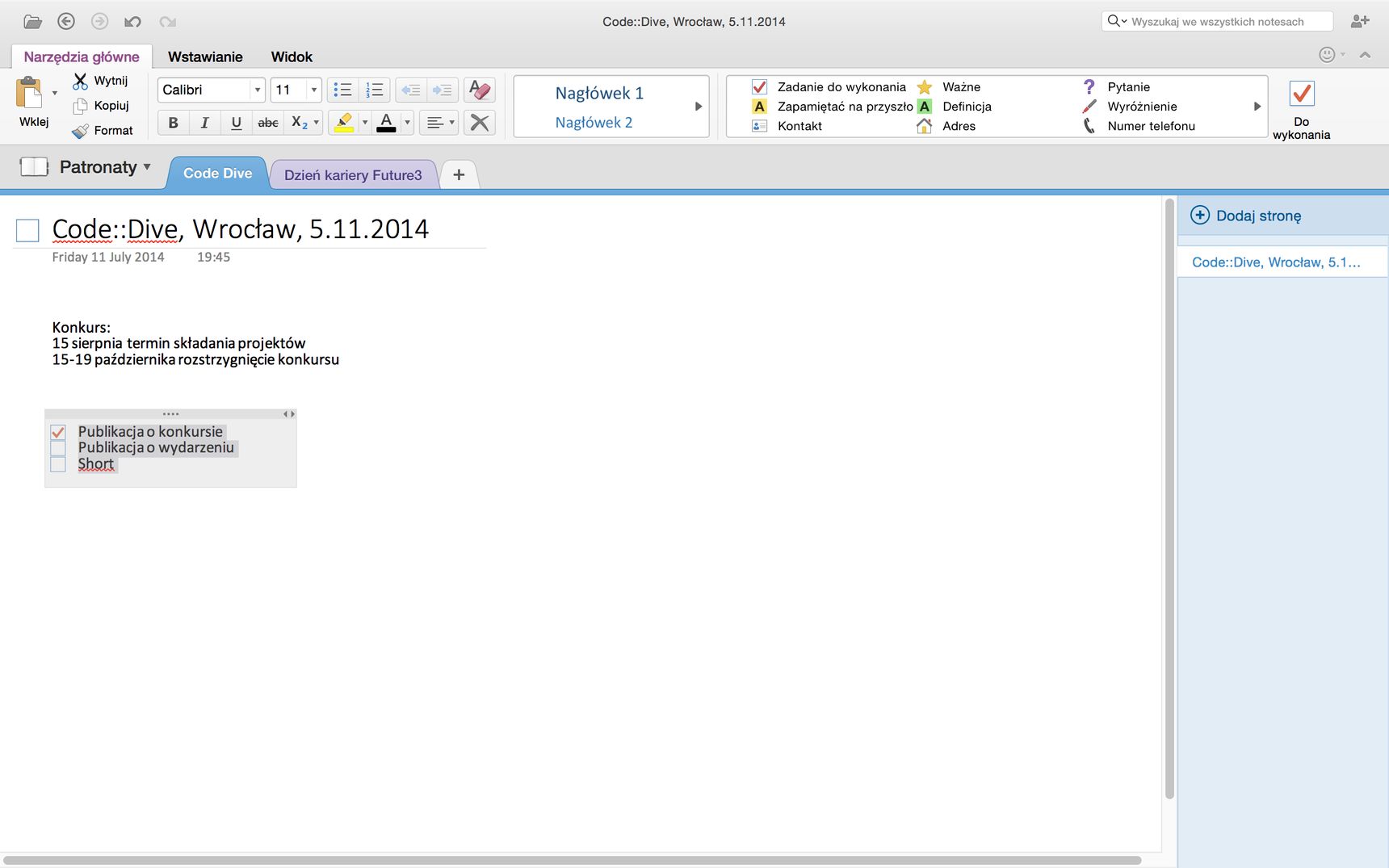
Task: Open the Wstawianie ribbon tab
Action: click(205, 57)
